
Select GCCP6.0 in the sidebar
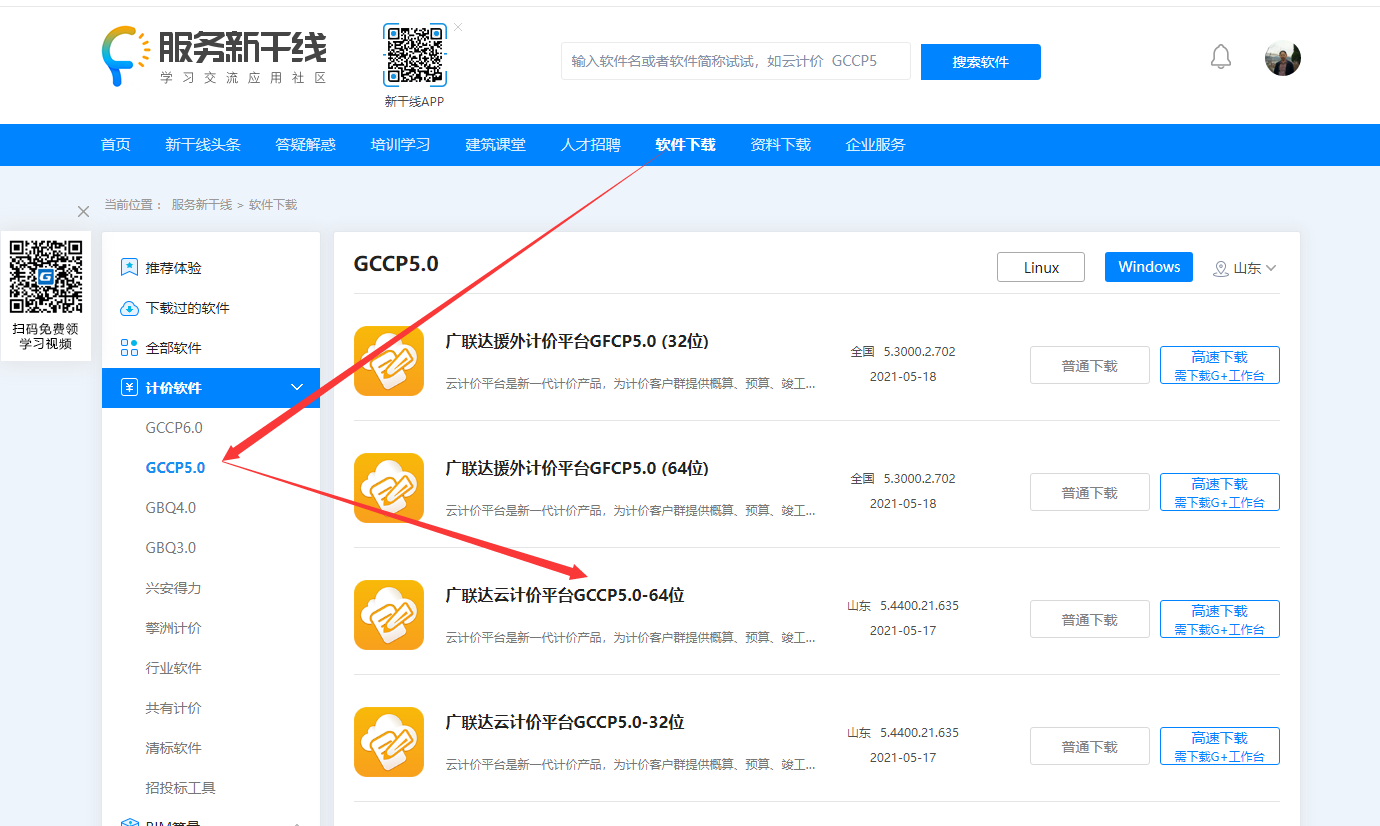174,428
